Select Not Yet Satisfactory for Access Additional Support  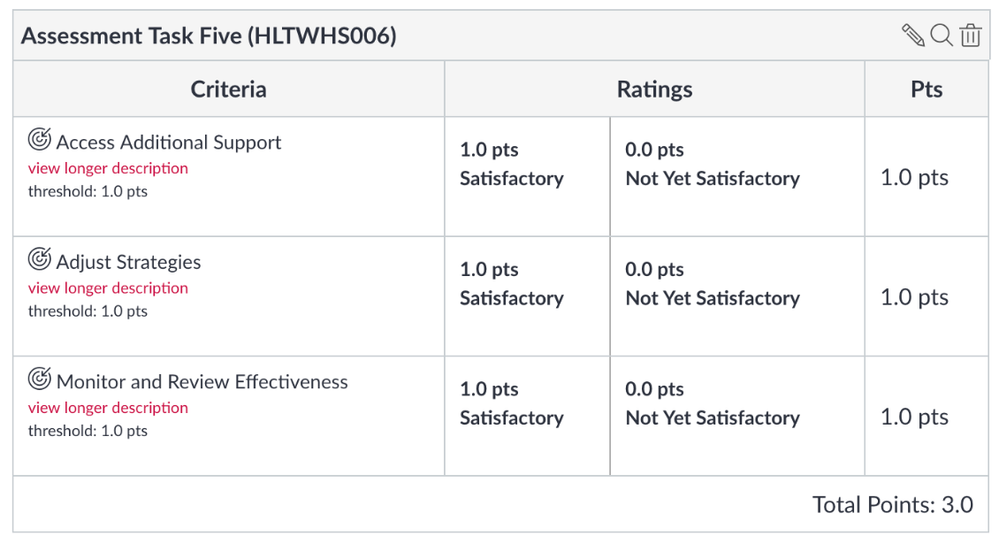(x=737, y=177)
